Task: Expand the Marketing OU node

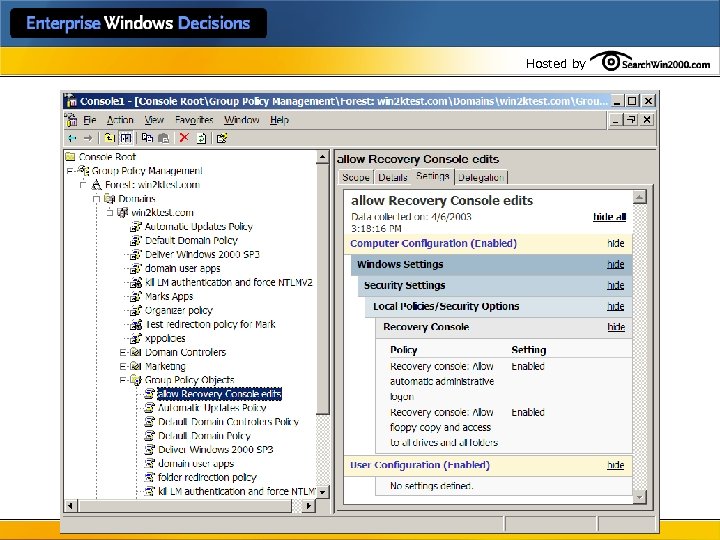Action: (123, 366)
